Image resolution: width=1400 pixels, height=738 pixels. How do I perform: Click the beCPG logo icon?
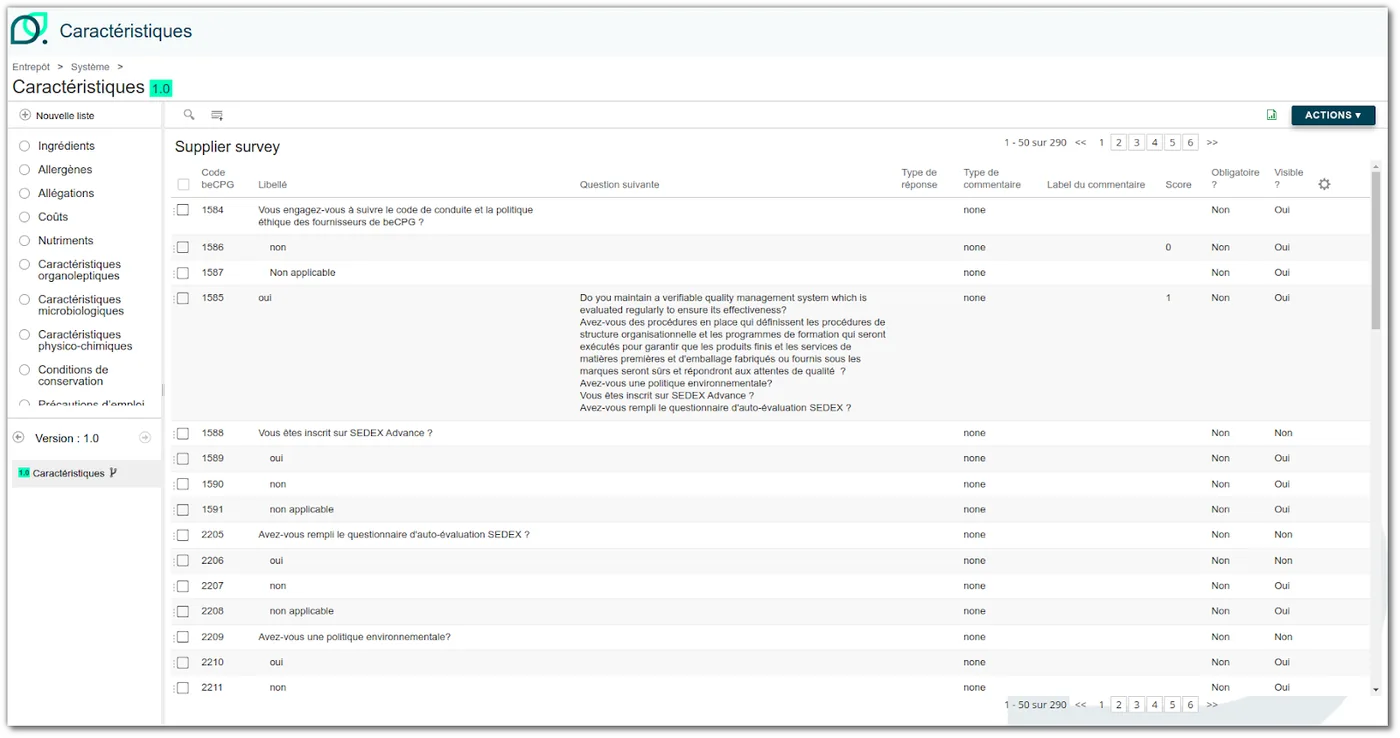tap(29, 29)
